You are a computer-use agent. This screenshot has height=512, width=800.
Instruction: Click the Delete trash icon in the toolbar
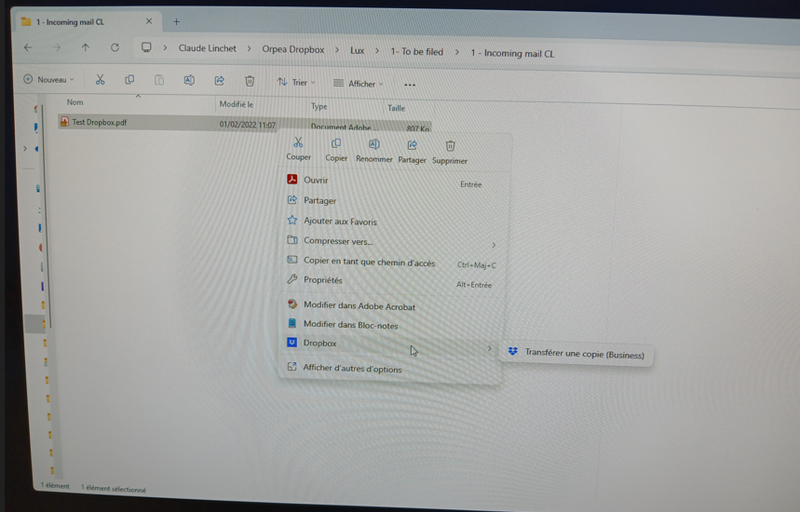coord(249,81)
